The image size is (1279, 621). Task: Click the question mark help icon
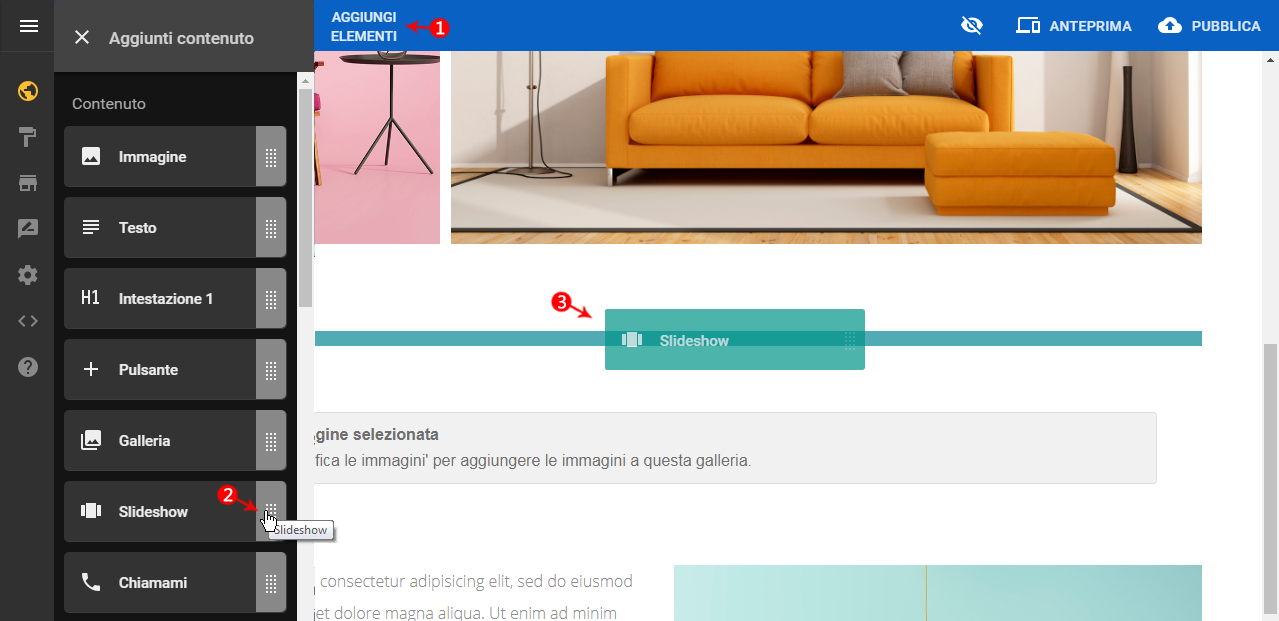28,367
